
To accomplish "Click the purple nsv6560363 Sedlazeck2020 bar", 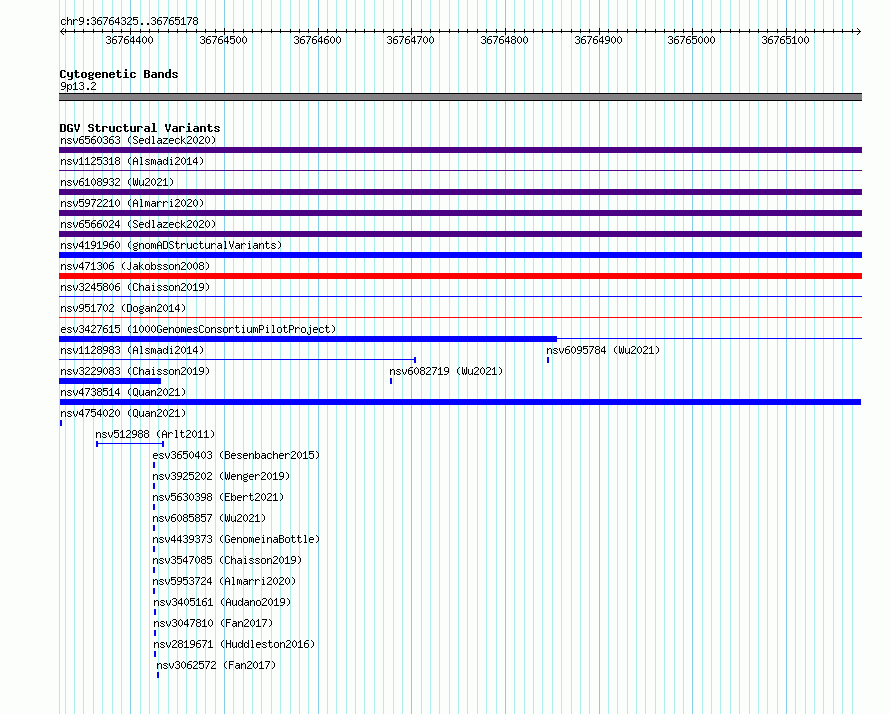I will (x=460, y=150).
